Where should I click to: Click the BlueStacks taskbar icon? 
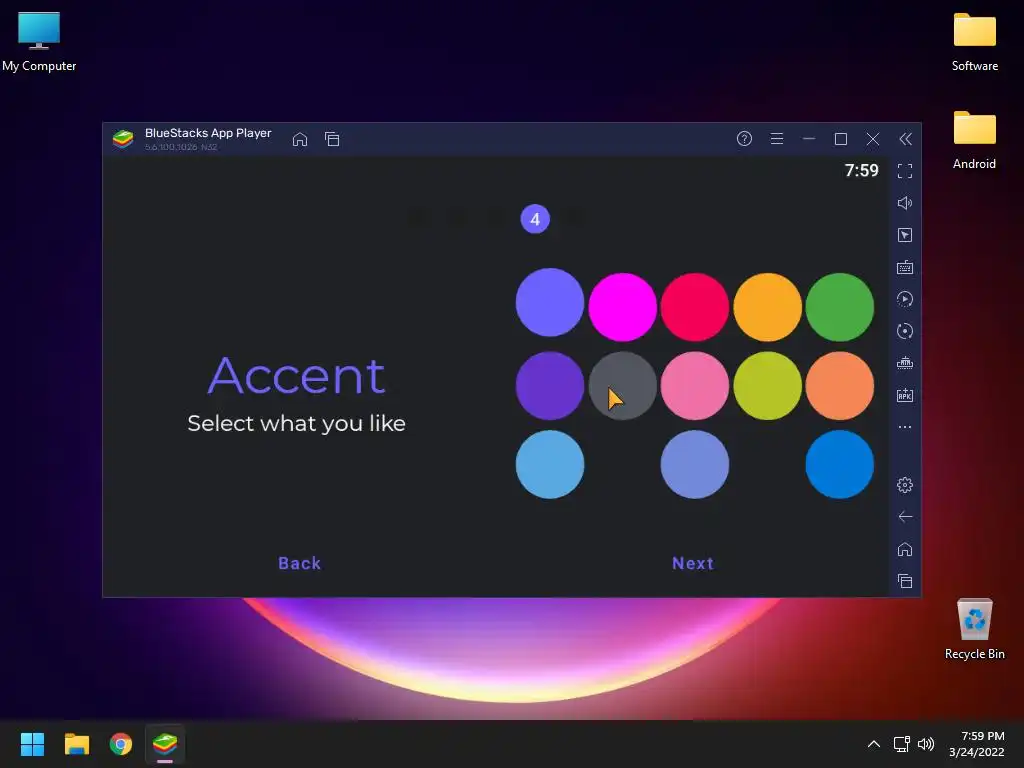pos(165,744)
